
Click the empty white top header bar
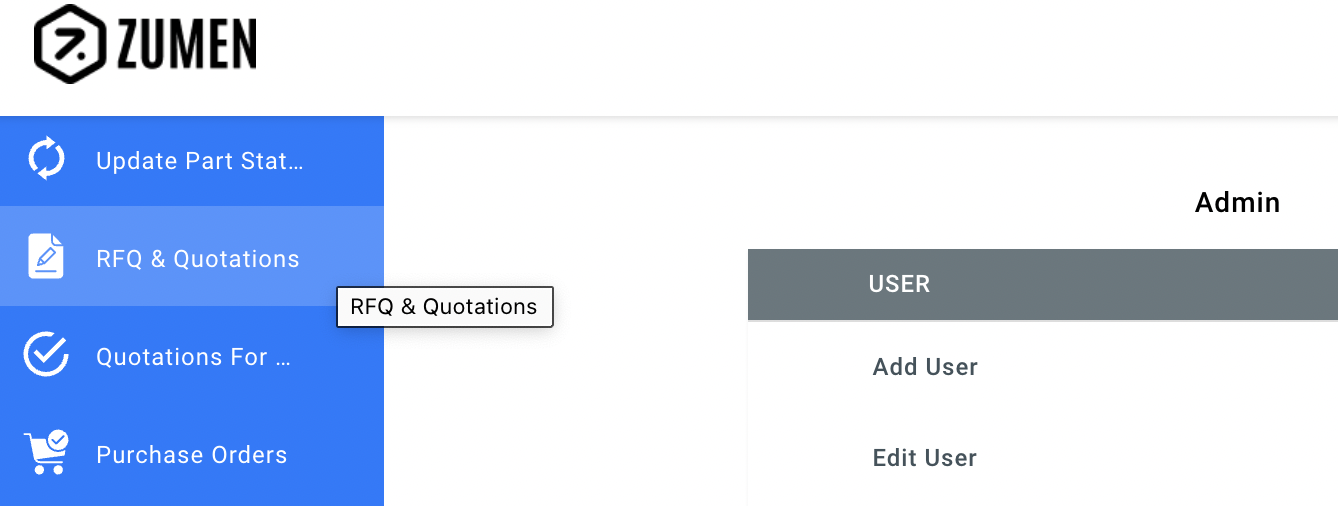point(800,55)
